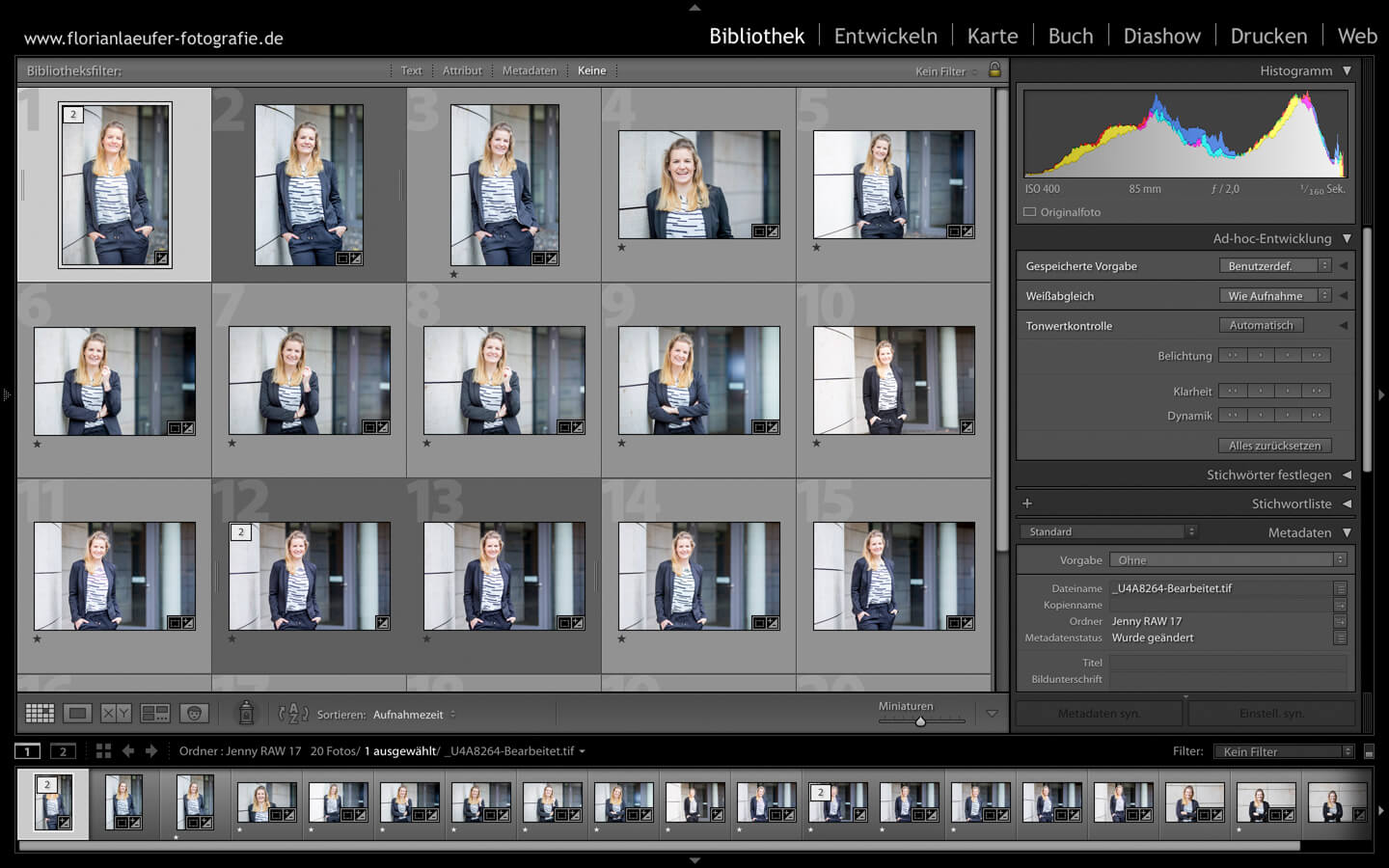1389x868 pixels.
Task: Click the Alles zurücksetzen button
Action: click(1274, 445)
